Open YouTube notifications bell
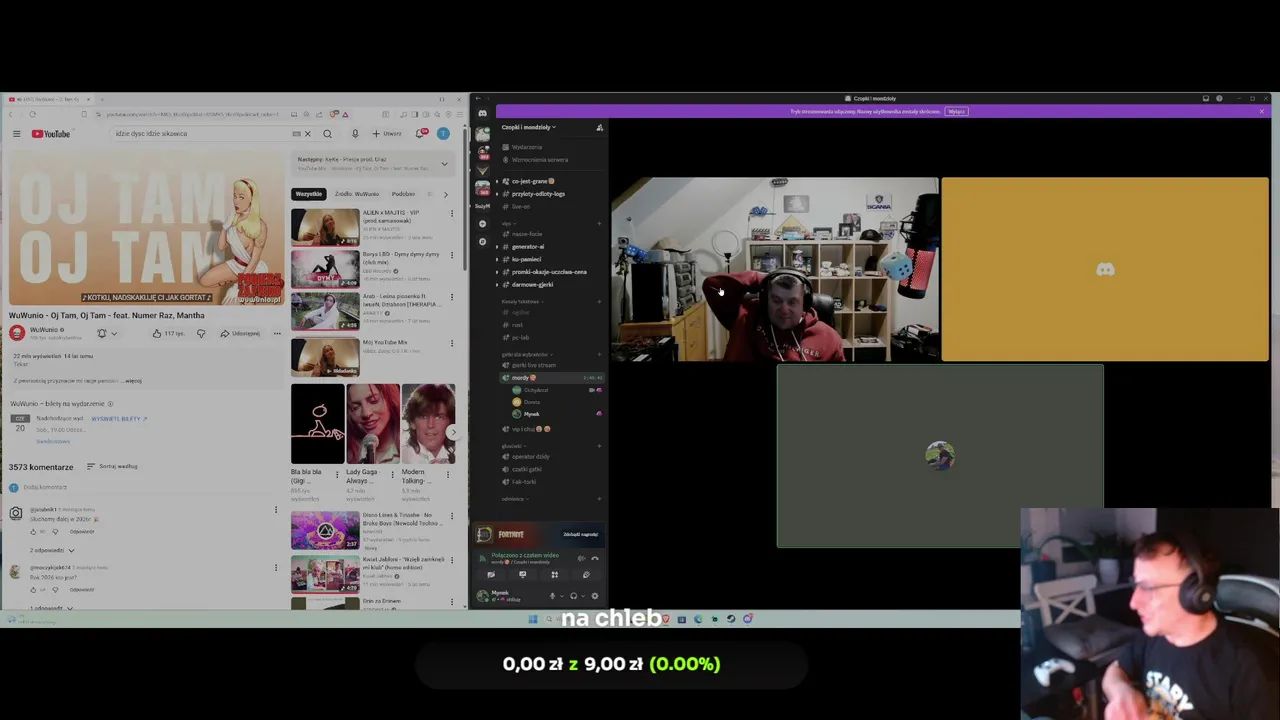Screen dimensions: 1280x720 (421, 133)
